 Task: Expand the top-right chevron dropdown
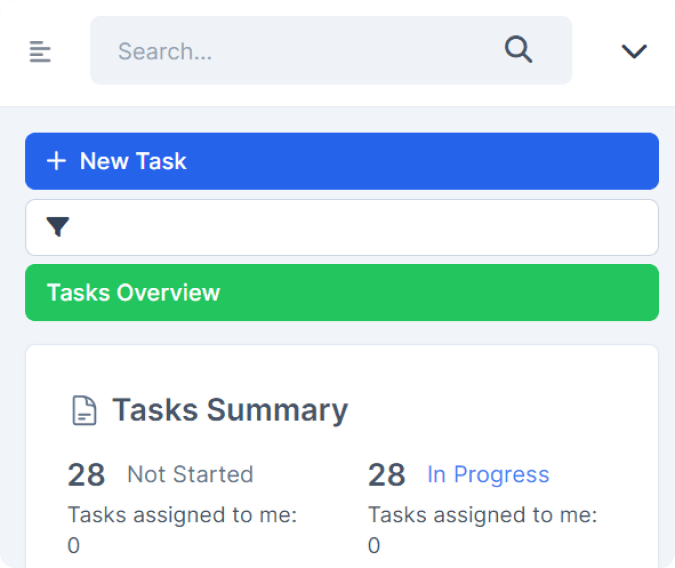[x=634, y=51]
